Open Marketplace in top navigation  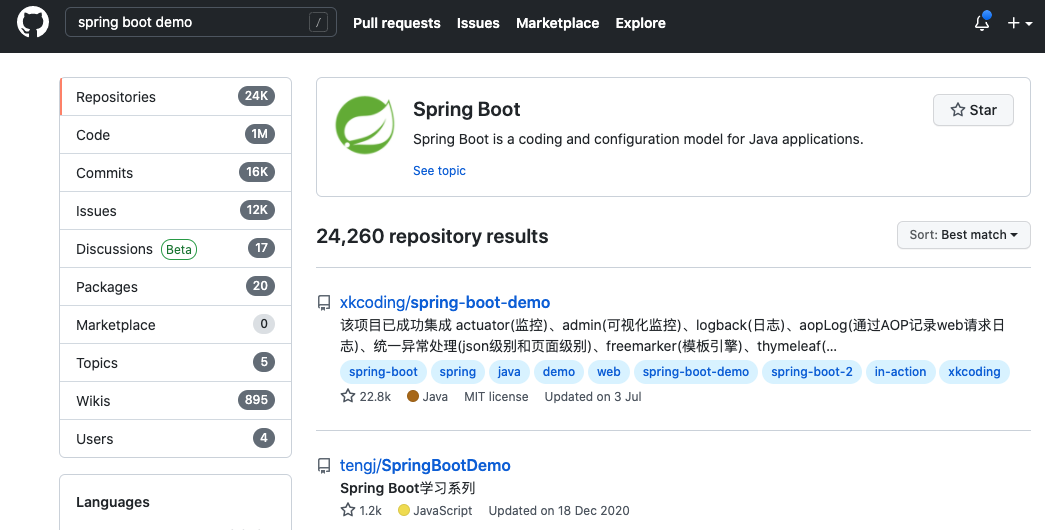pyautogui.click(x=557, y=23)
